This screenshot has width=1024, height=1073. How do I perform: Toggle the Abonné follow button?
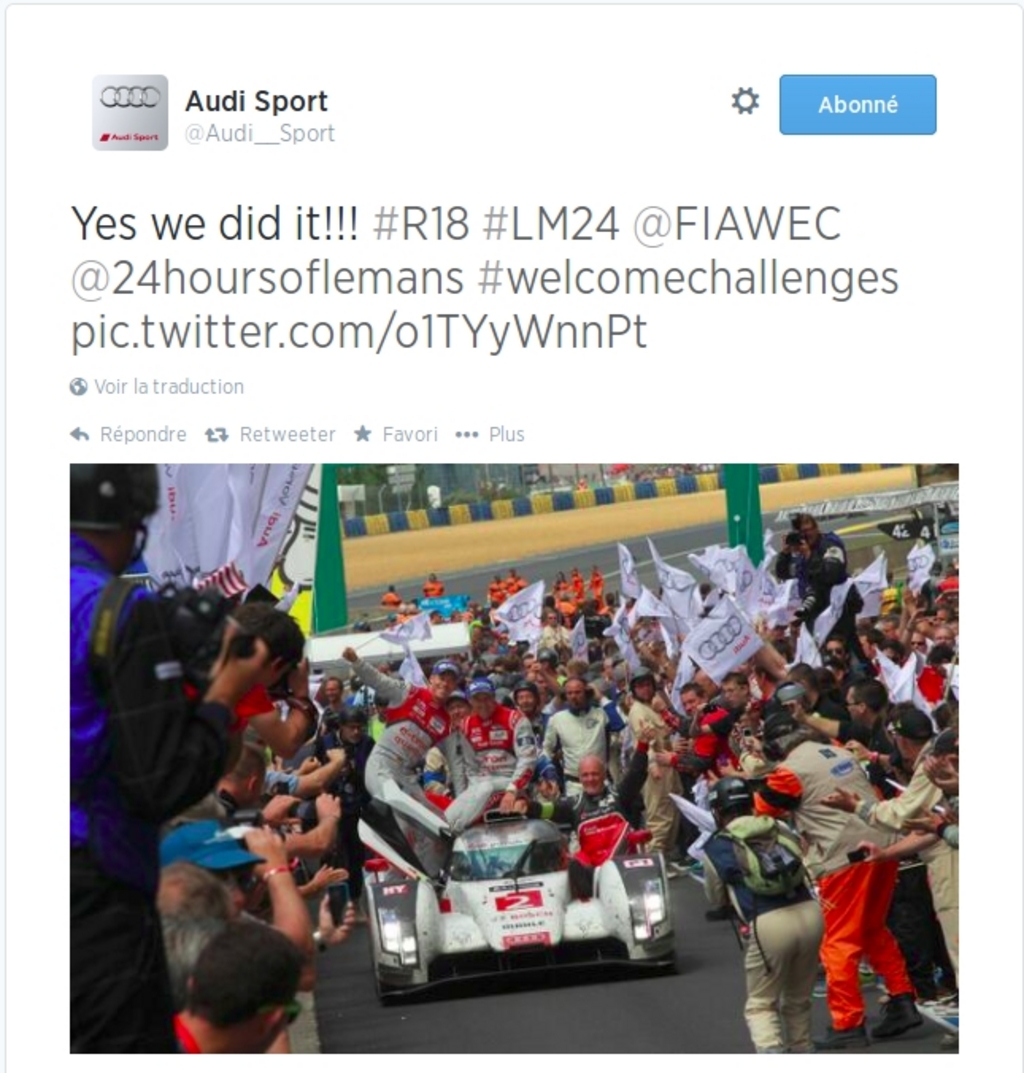point(858,105)
